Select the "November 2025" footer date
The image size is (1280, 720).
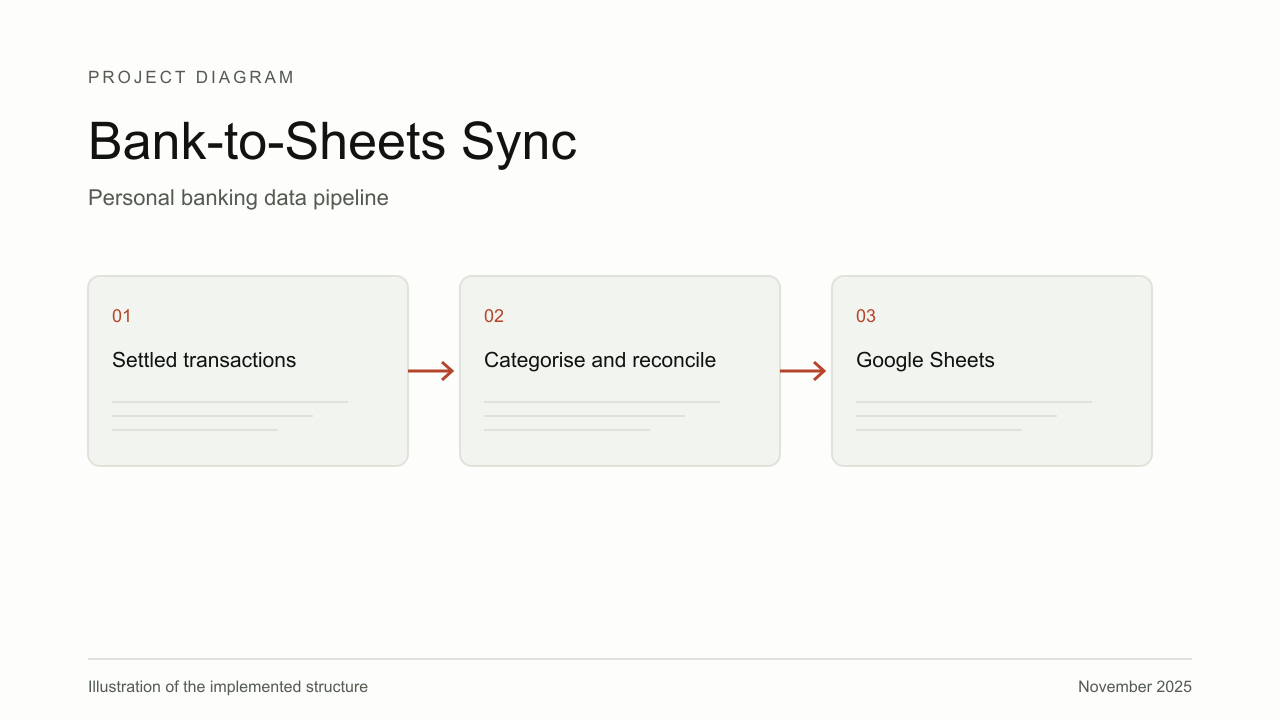[1135, 687]
